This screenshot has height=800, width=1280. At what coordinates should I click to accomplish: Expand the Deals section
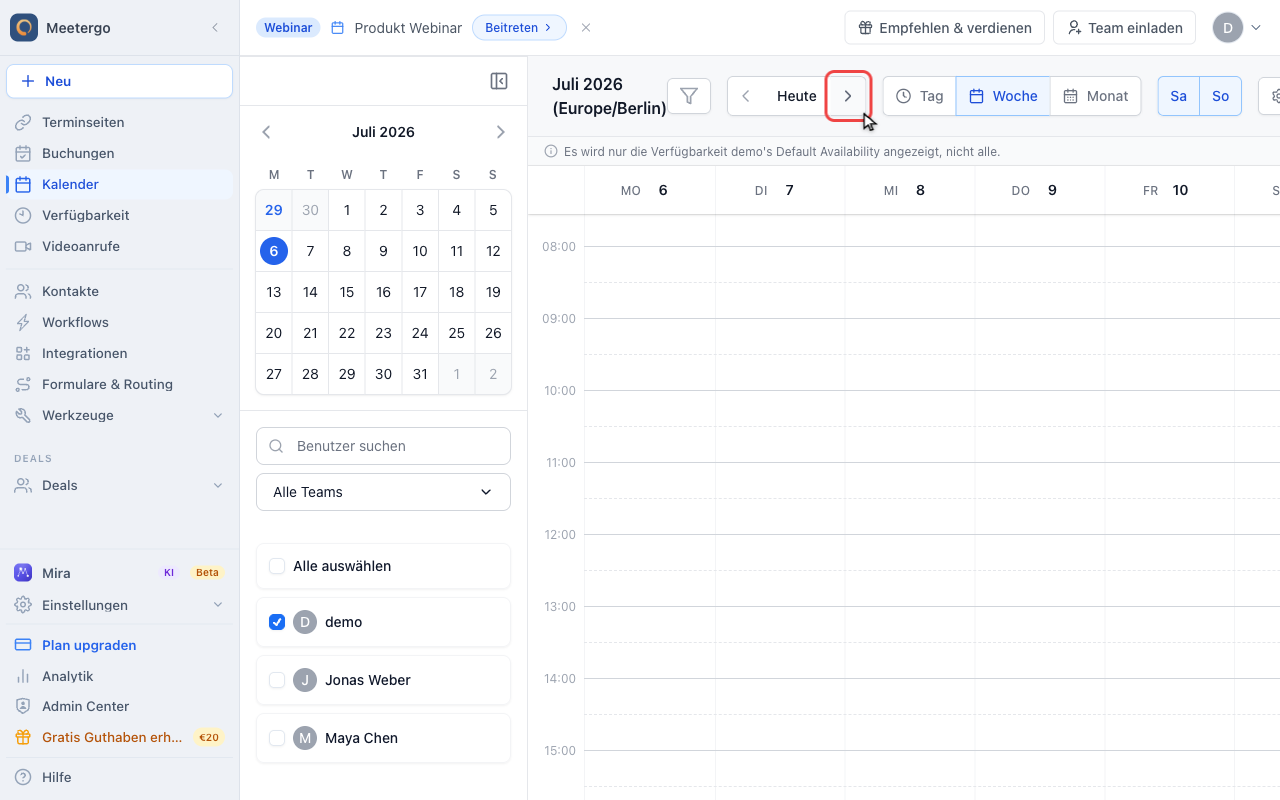[x=120, y=485]
